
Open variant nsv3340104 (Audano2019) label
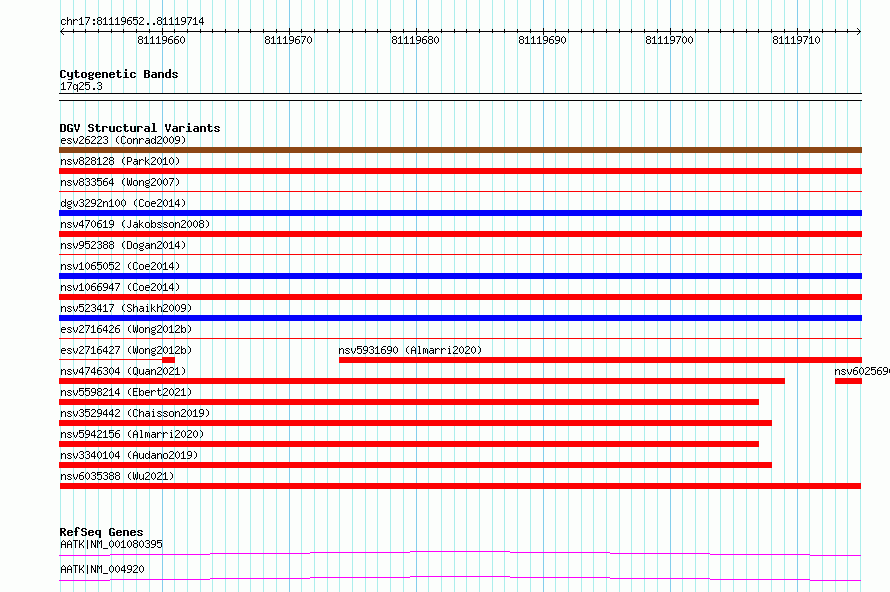129,455
